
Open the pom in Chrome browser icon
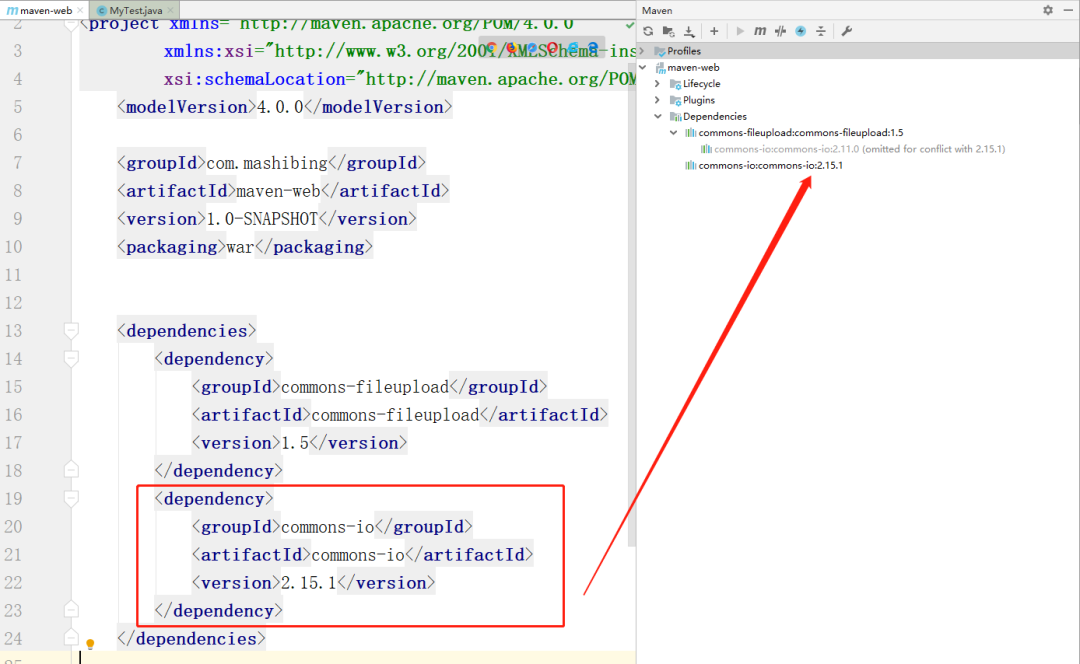click(x=491, y=48)
